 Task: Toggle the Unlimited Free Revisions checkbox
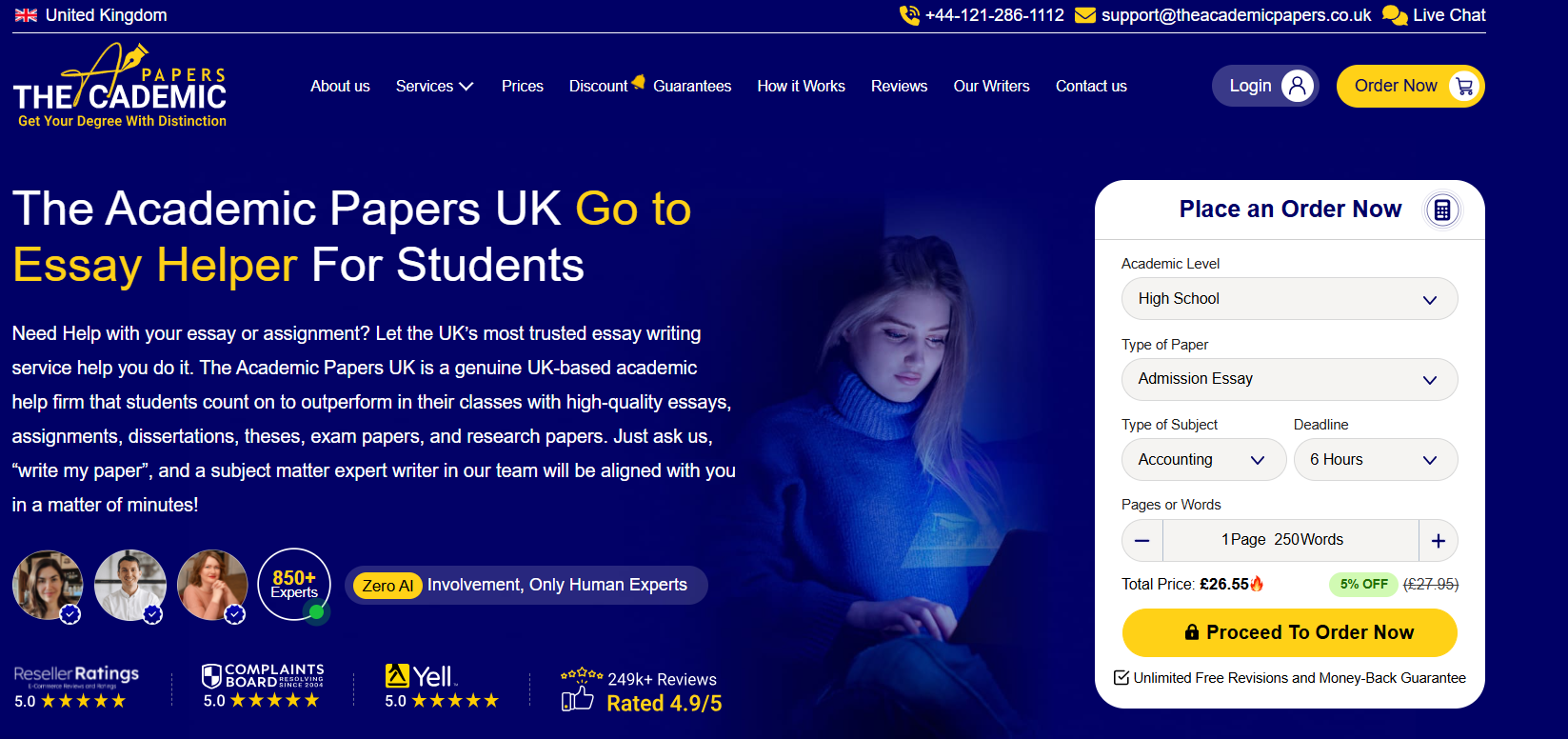click(1121, 678)
